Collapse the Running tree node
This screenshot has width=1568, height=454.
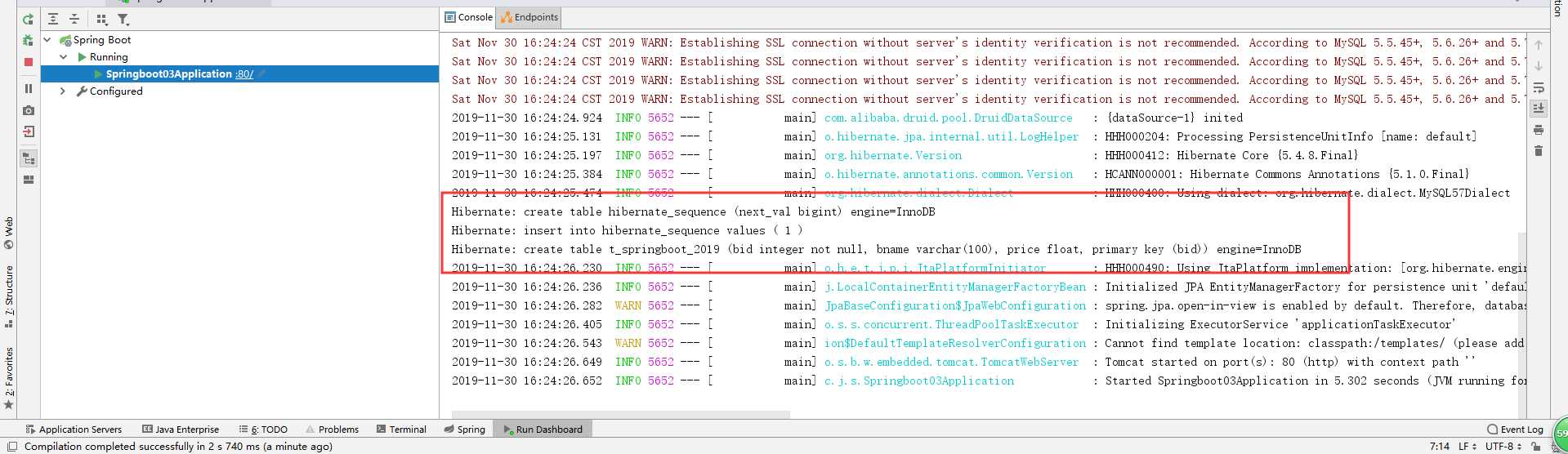64,57
